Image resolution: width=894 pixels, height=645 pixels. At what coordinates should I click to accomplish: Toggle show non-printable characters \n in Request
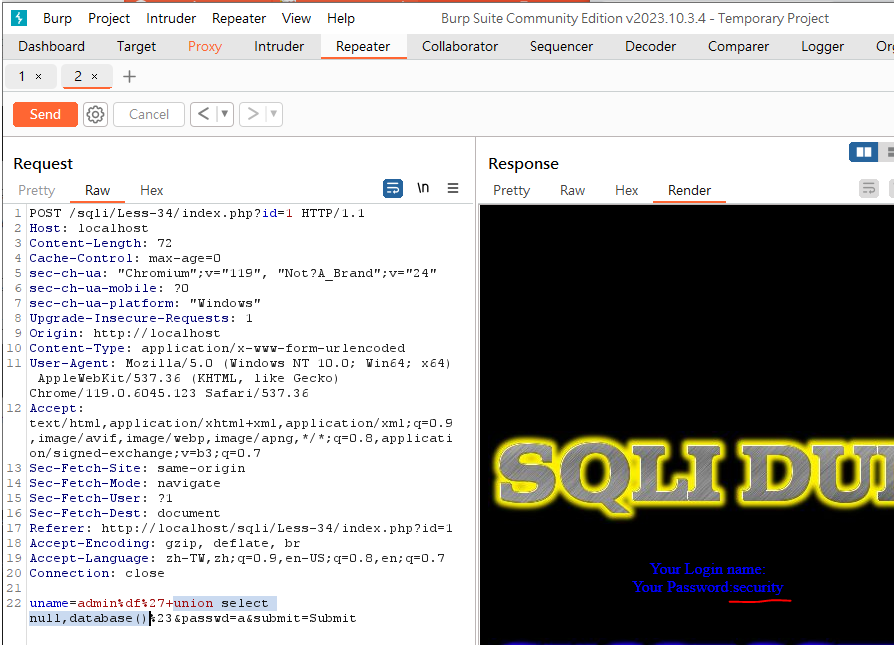pos(423,188)
